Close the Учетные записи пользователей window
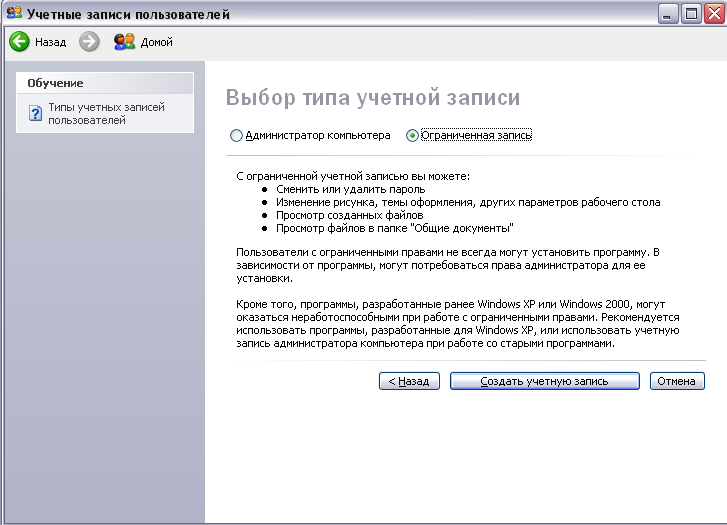Image resolution: width=727 pixels, height=525 pixels. point(714,13)
